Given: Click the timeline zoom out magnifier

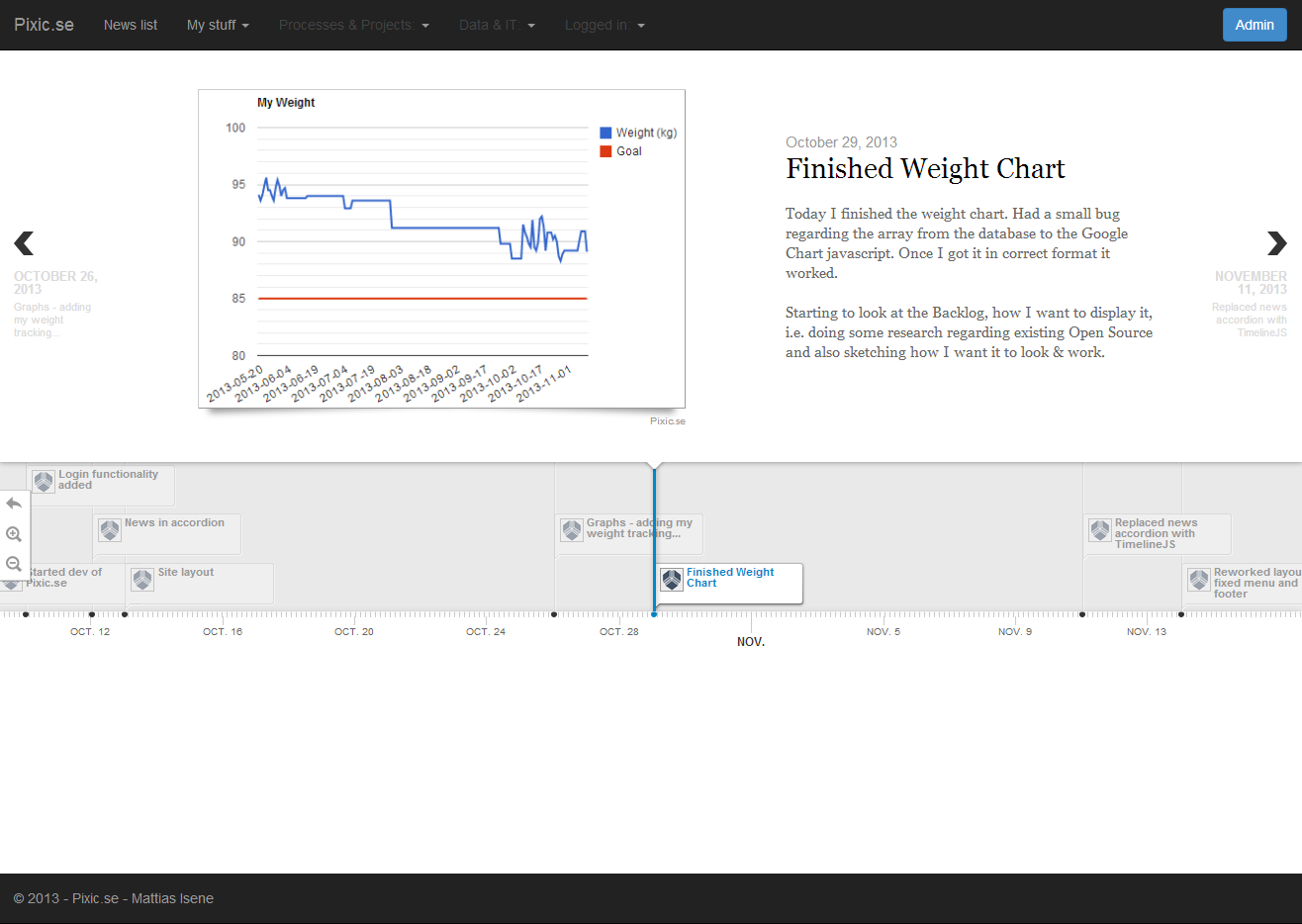Looking at the screenshot, I should coord(14,564).
